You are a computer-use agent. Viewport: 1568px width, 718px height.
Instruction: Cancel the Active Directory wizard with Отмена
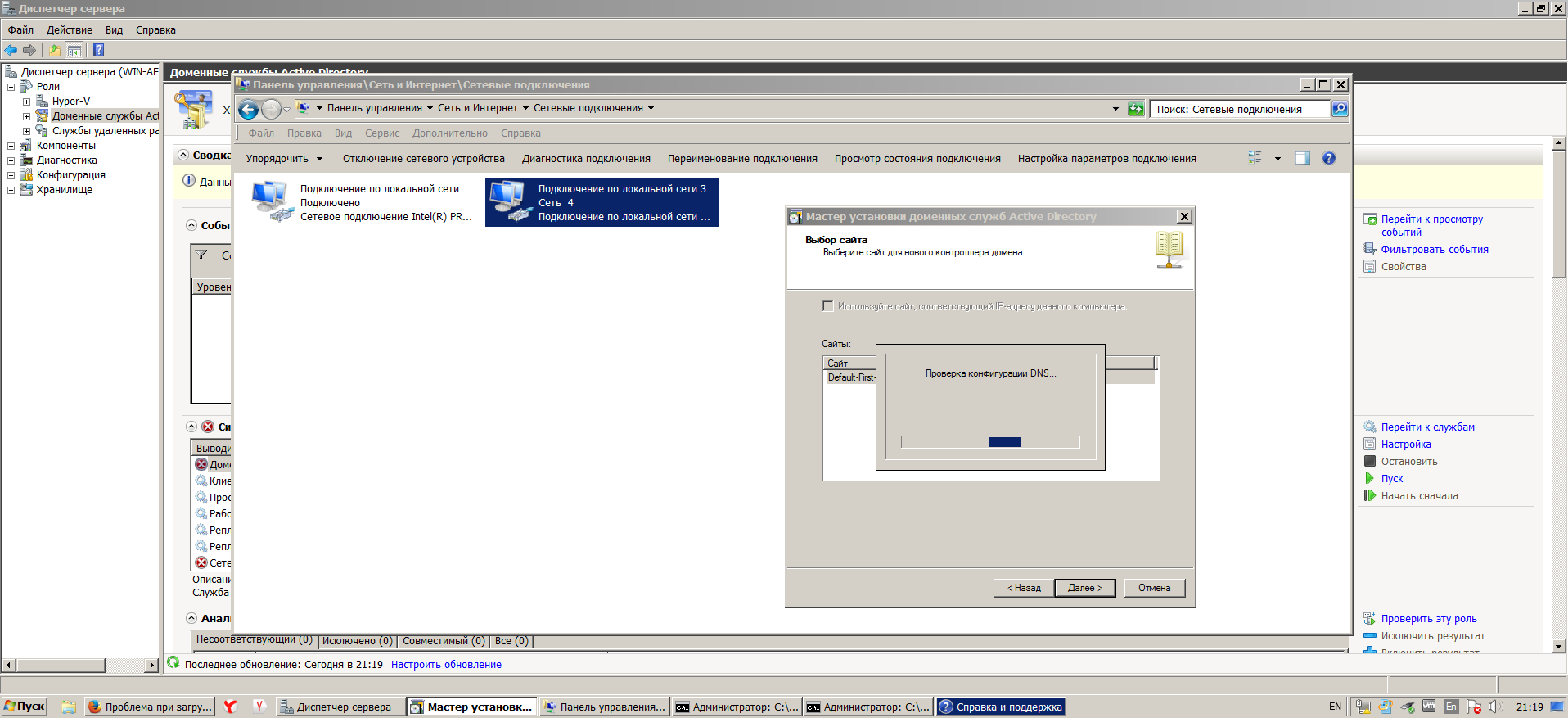coord(1154,588)
